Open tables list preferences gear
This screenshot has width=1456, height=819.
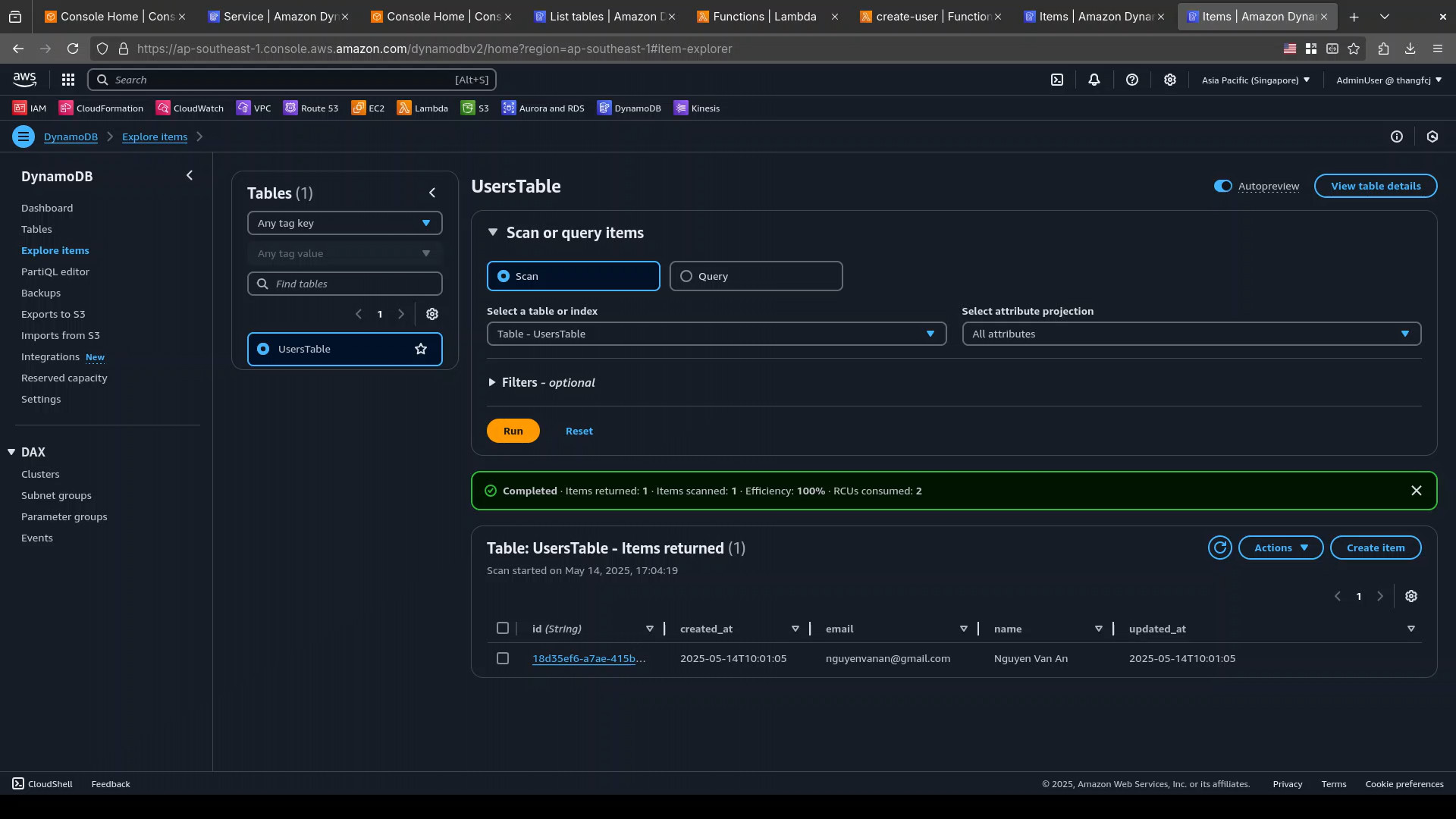tap(432, 314)
